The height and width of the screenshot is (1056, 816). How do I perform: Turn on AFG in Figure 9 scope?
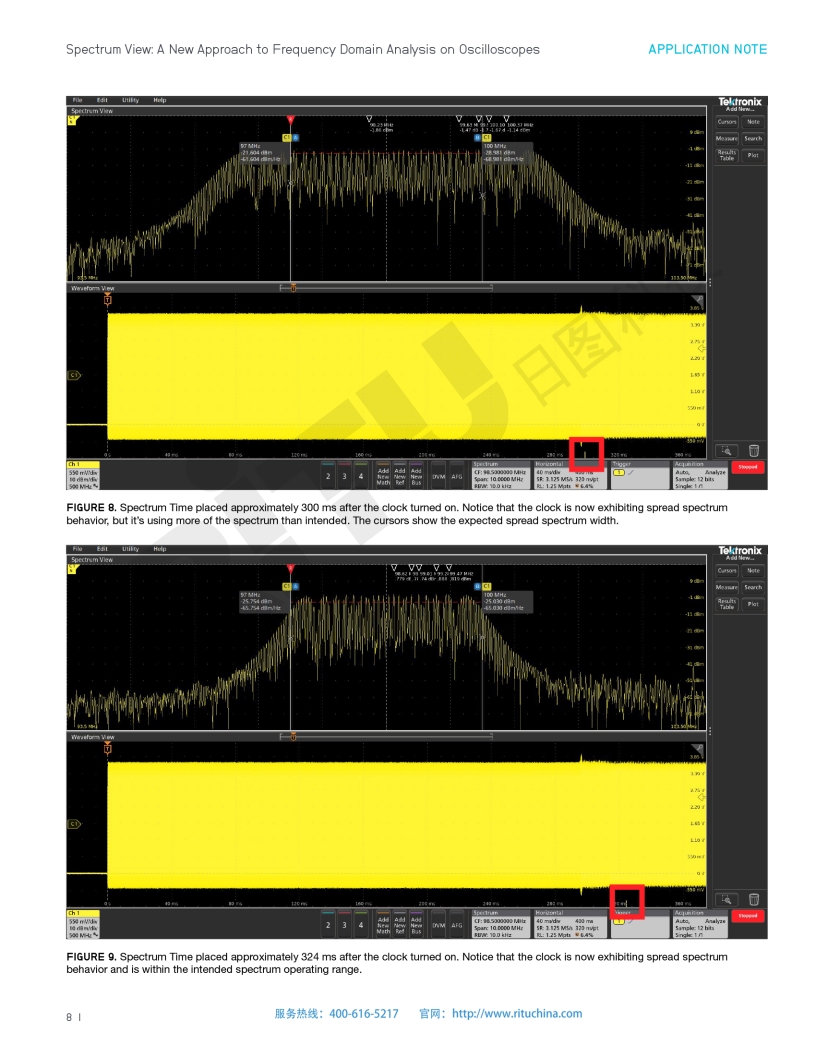click(x=456, y=926)
